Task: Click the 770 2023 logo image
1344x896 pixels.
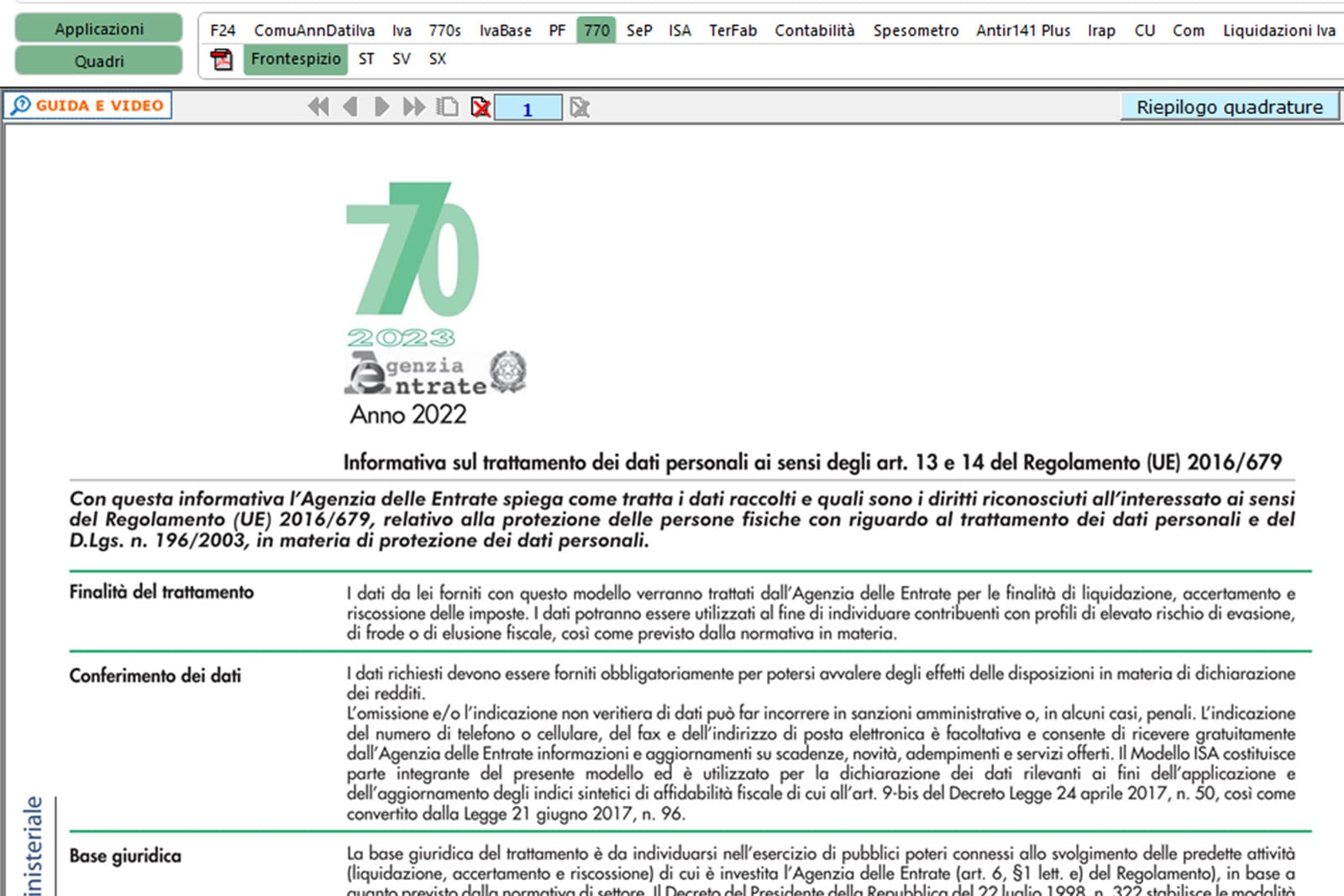Action: [x=412, y=265]
